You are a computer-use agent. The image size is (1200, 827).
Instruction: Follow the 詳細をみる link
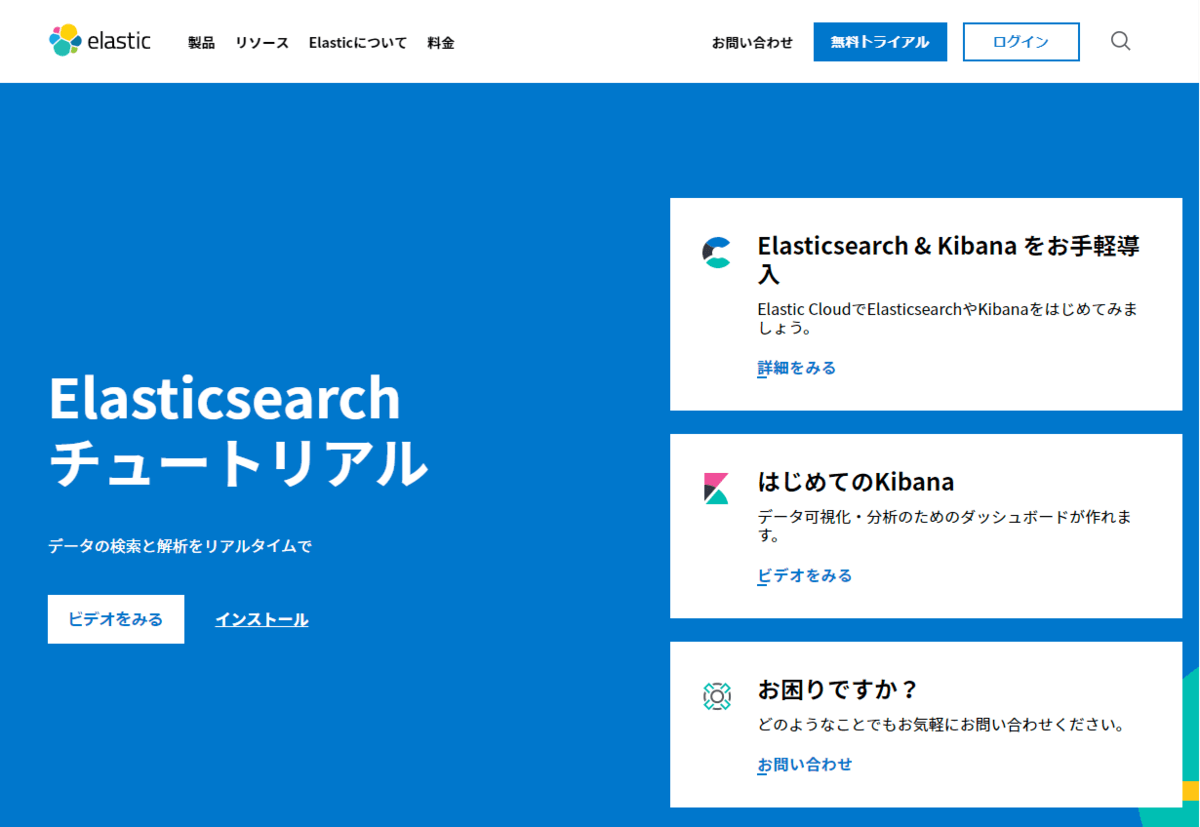(797, 368)
